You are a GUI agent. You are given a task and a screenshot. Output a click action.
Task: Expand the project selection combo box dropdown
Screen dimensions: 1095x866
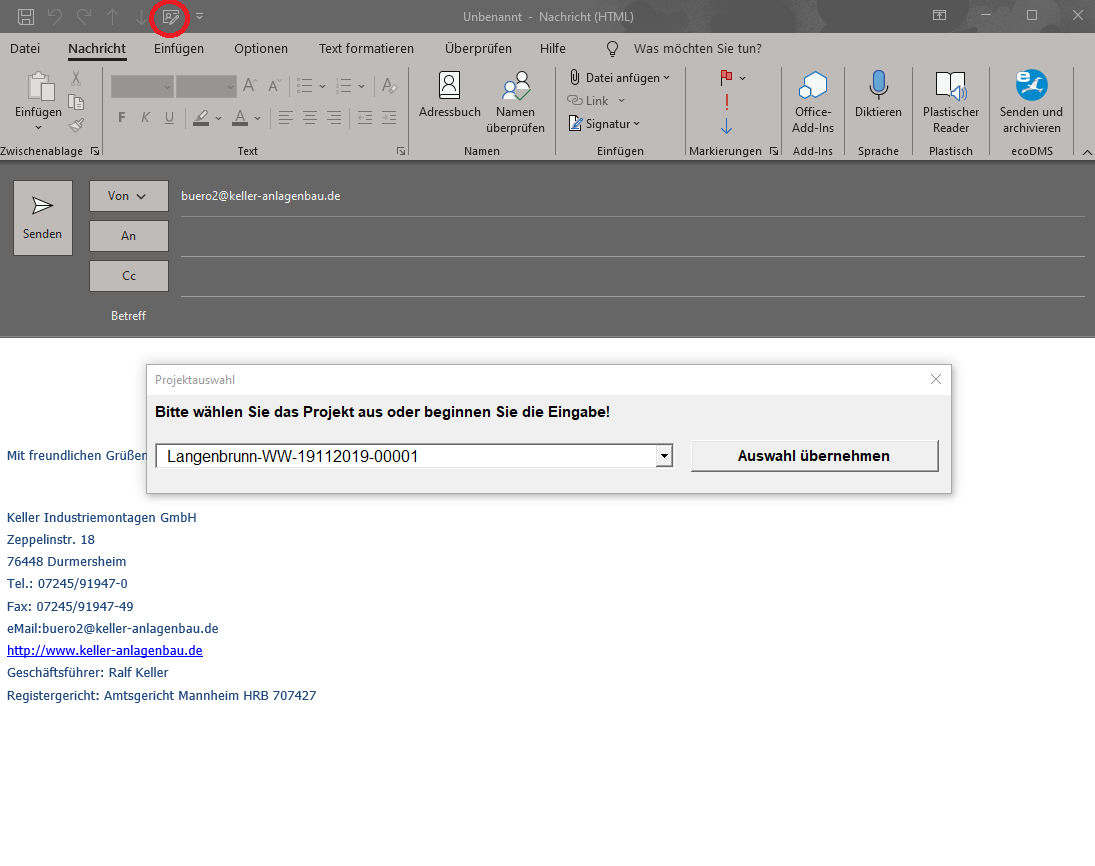point(663,456)
